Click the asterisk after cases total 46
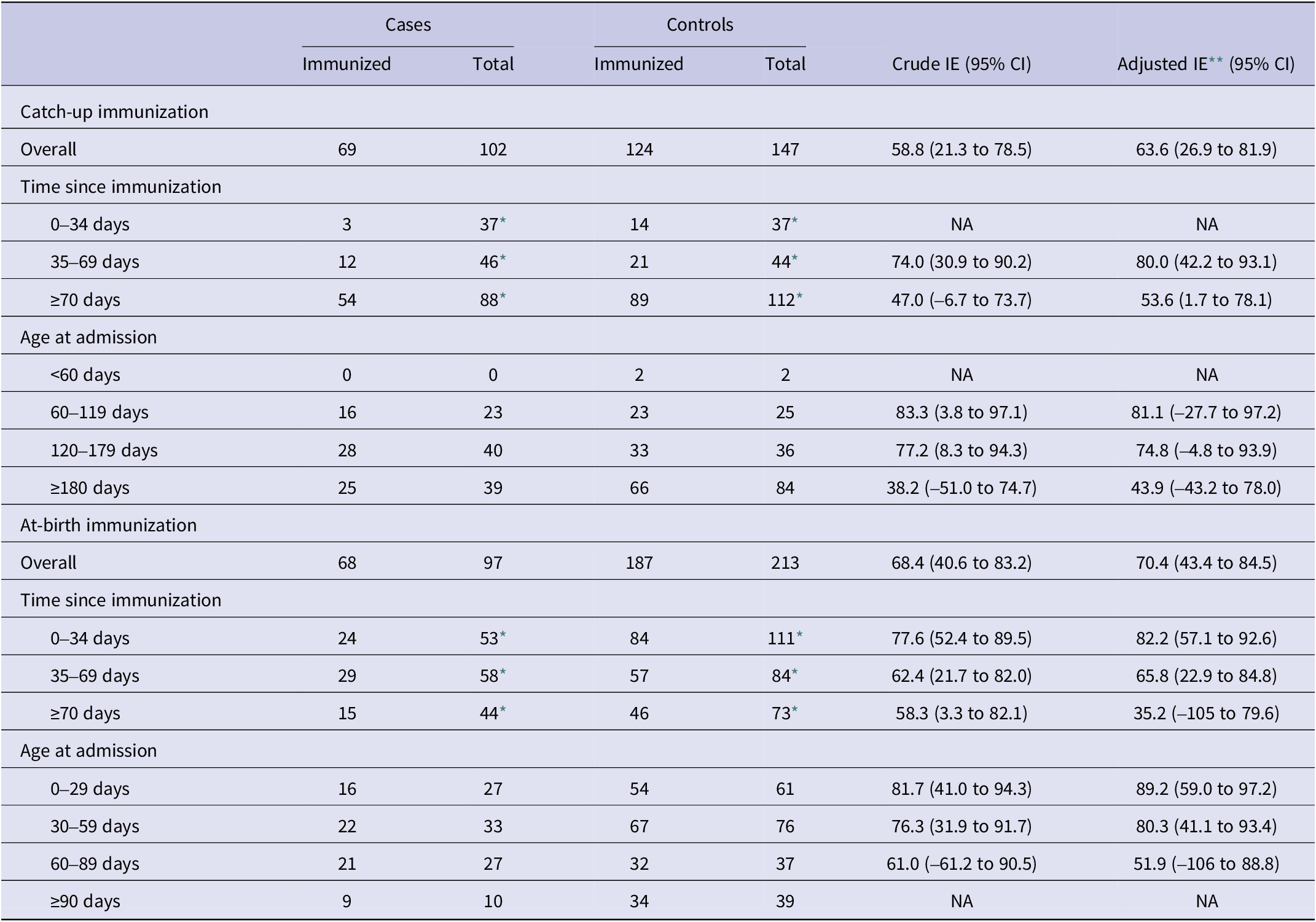Viewport: 1316px width, 922px height. 503,259
